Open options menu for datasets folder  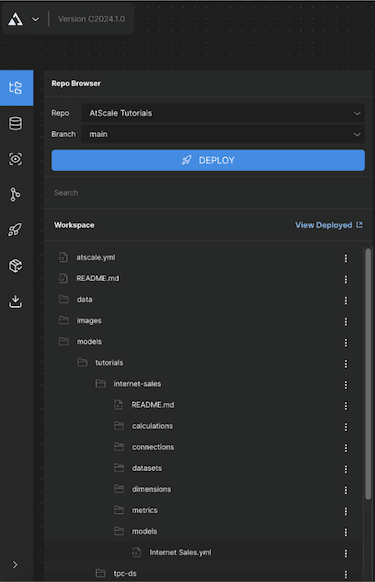[x=346, y=469]
